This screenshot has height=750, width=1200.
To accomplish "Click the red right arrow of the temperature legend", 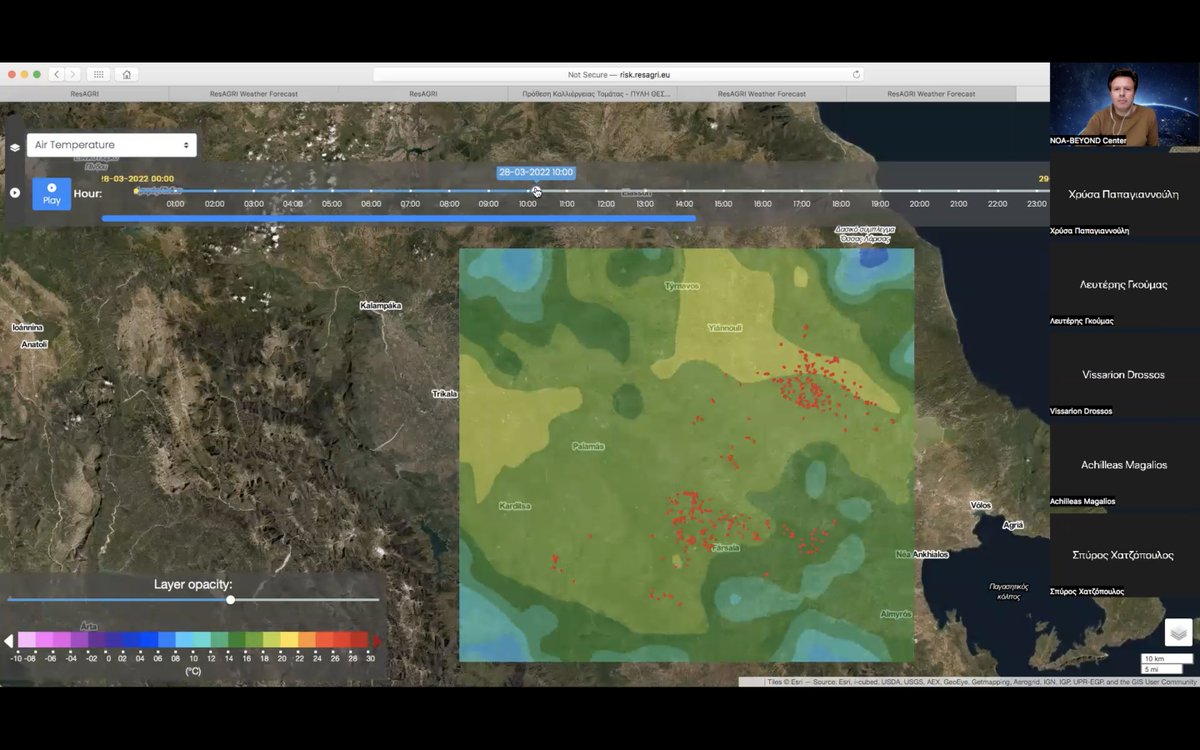I will click(x=377, y=641).
